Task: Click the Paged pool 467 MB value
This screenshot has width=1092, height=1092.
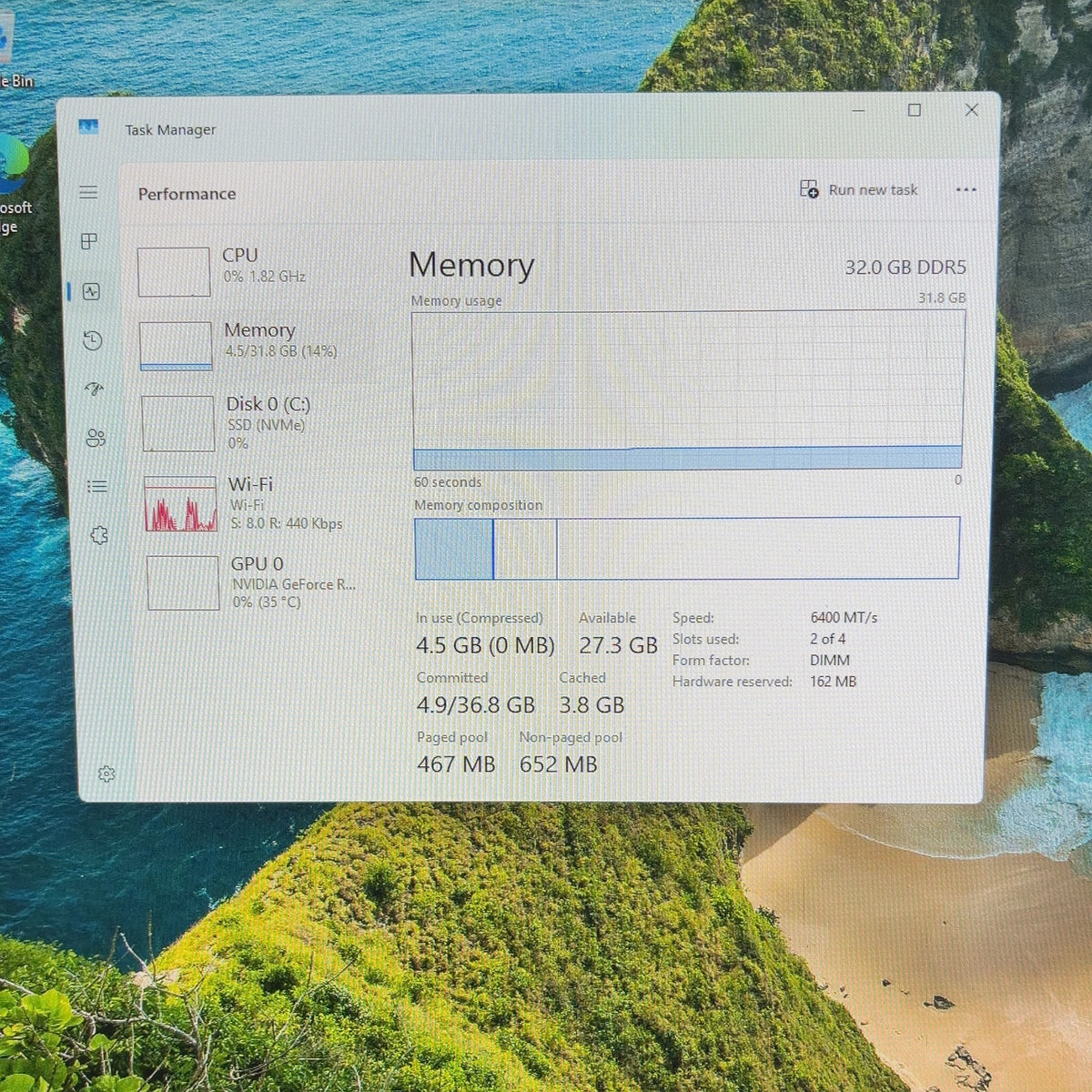Action: (456, 764)
